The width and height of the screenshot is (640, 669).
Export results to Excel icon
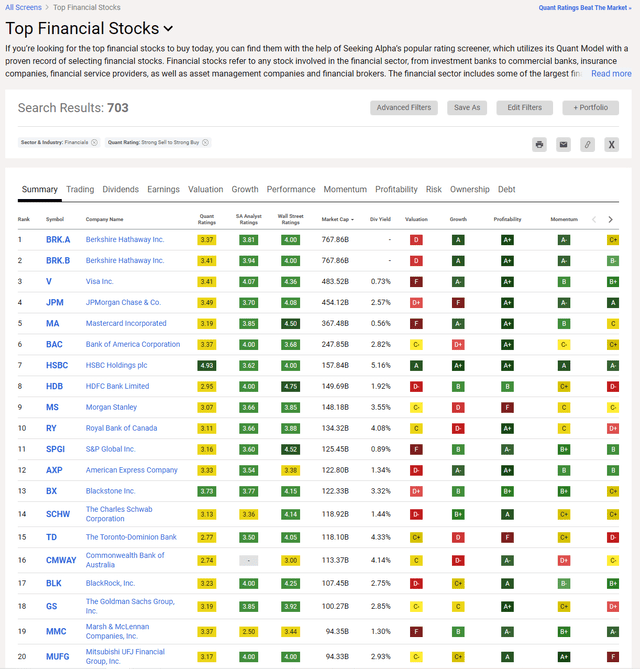(x=611, y=145)
